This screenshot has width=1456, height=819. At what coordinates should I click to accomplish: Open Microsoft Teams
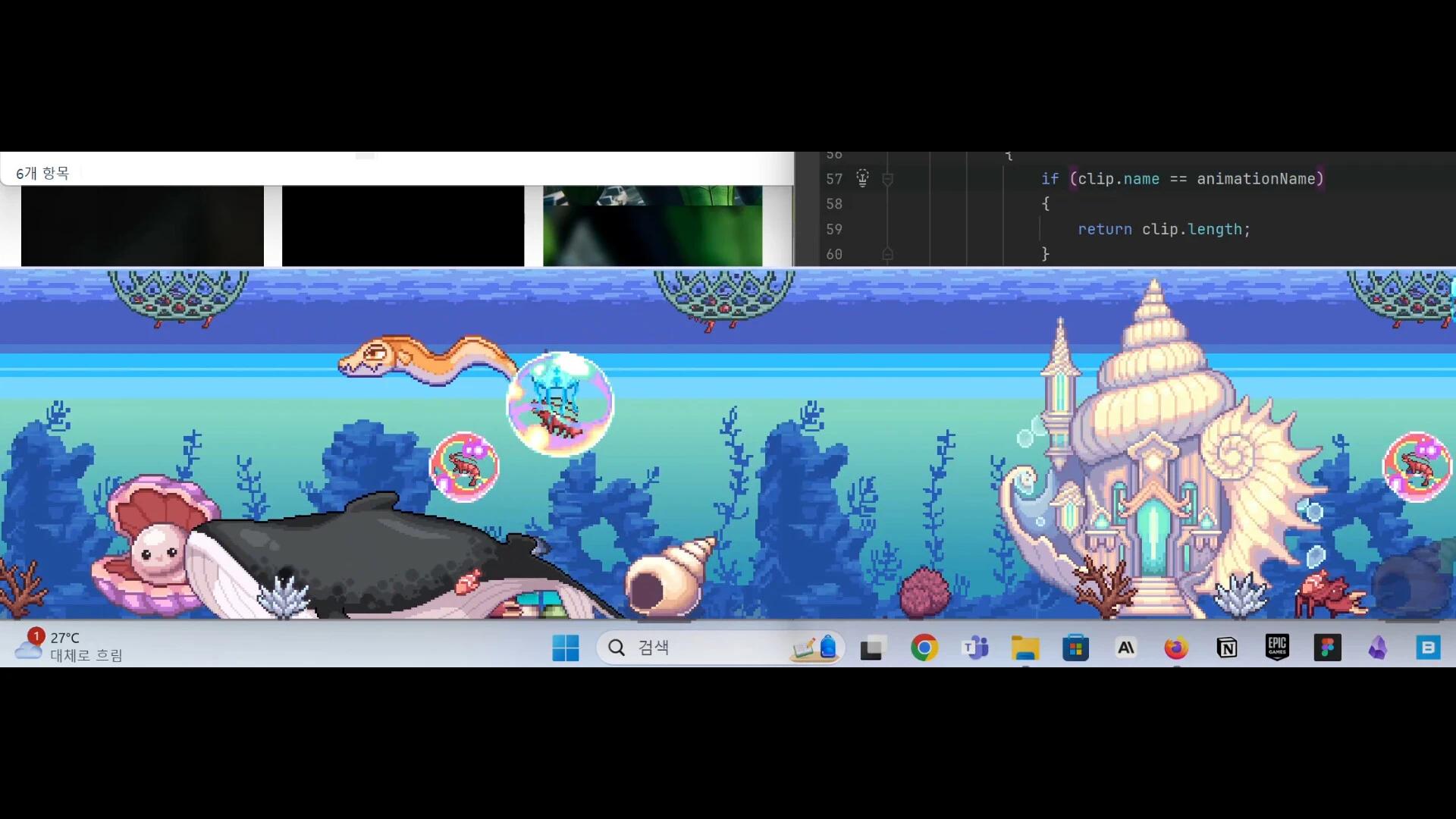click(977, 648)
